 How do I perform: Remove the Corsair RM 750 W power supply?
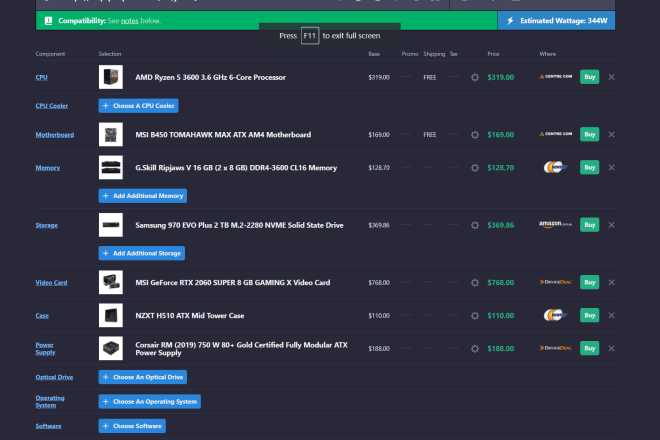point(611,348)
